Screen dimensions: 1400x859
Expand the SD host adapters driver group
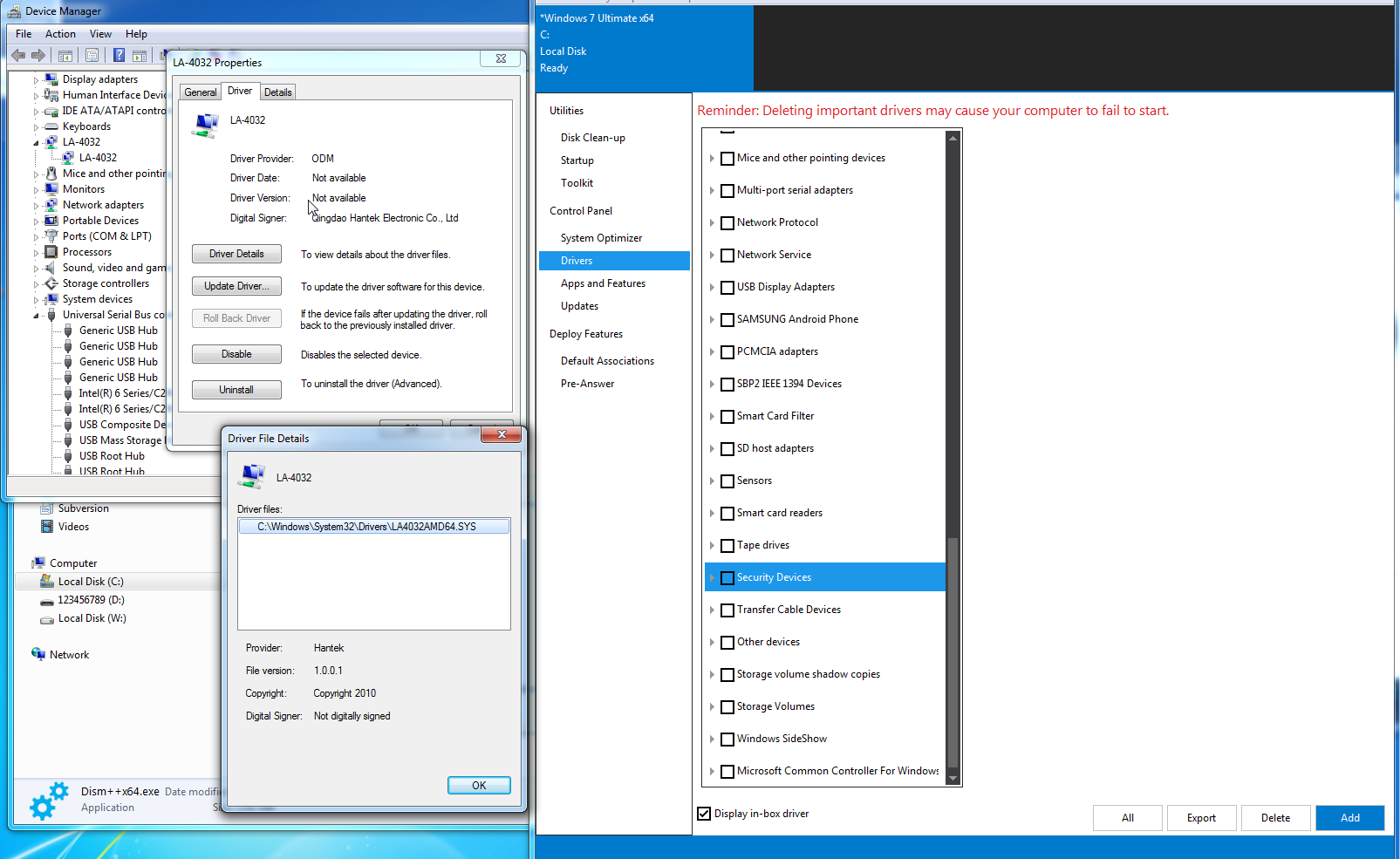(x=712, y=449)
